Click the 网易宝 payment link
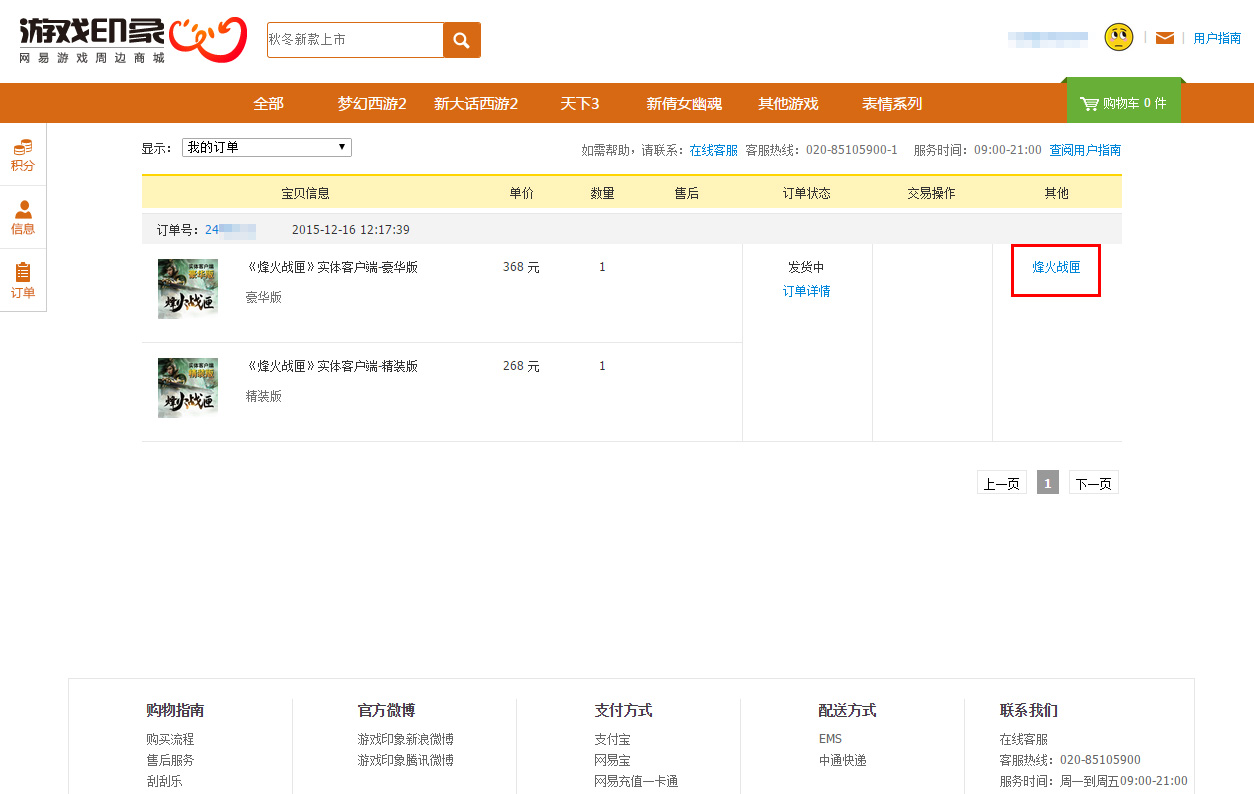The image size is (1254, 794). [x=612, y=760]
